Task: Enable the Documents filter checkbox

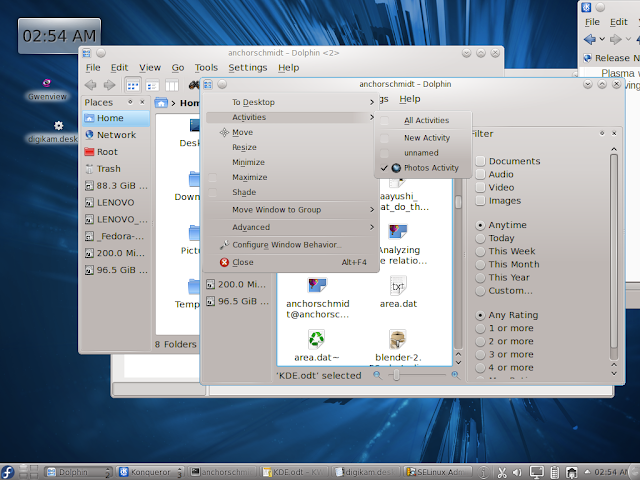Action: pos(480,161)
